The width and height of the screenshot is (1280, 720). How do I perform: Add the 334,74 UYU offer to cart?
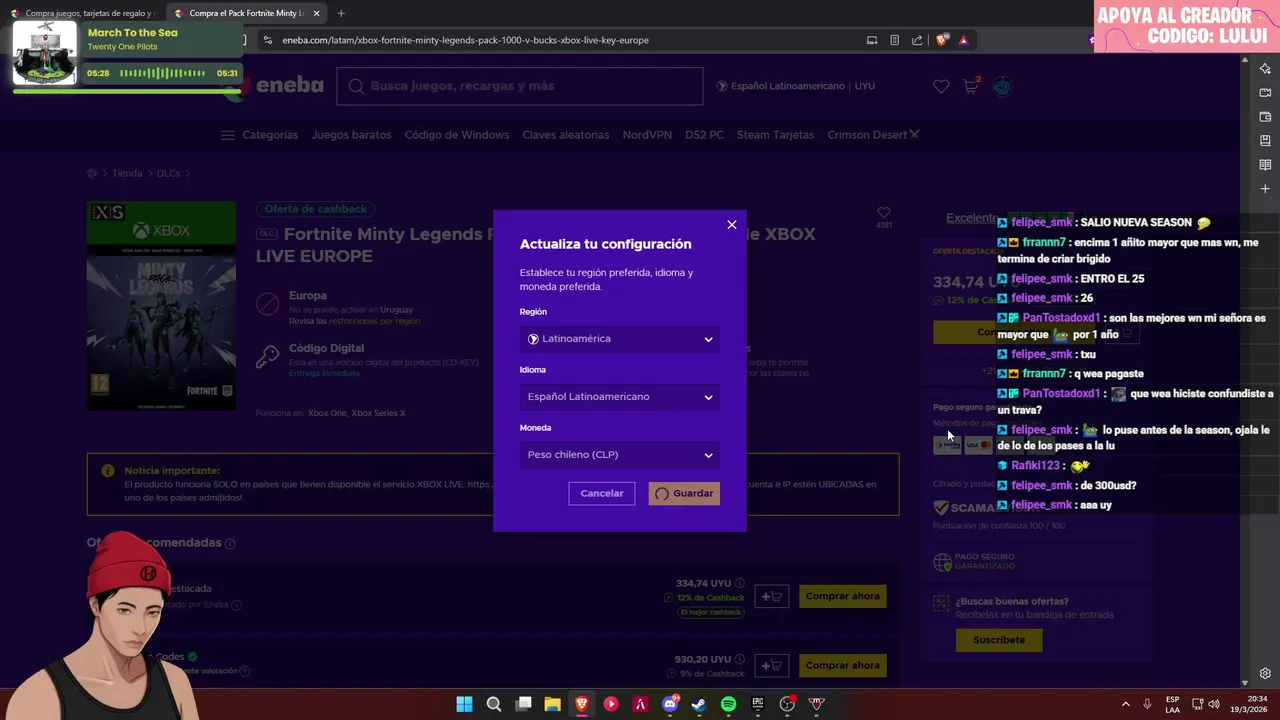tap(771, 596)
